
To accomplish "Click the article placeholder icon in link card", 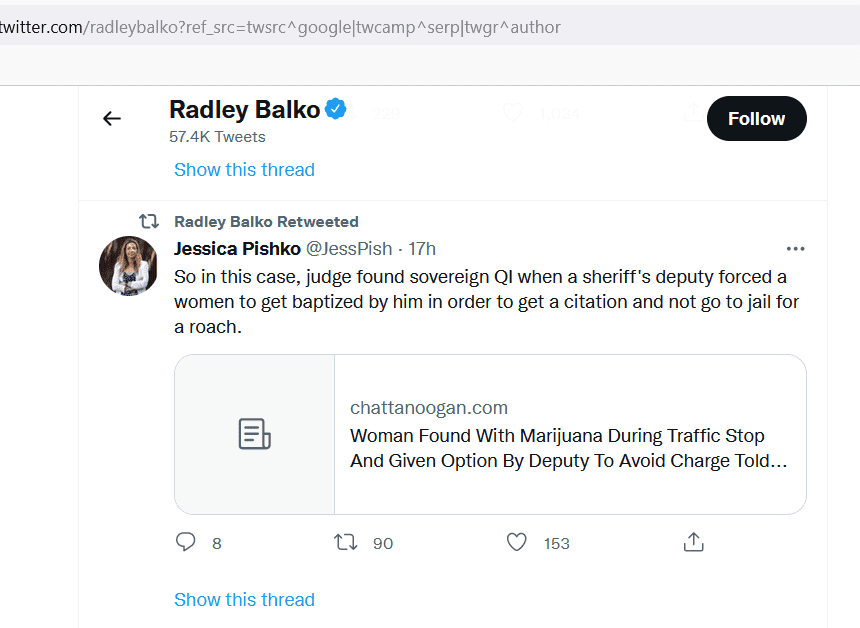I will (x=254, y=434).
